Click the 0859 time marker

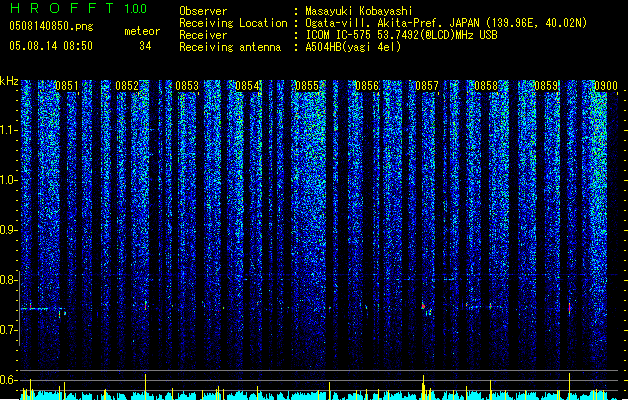pyautogui.click(x=546, y=86)
